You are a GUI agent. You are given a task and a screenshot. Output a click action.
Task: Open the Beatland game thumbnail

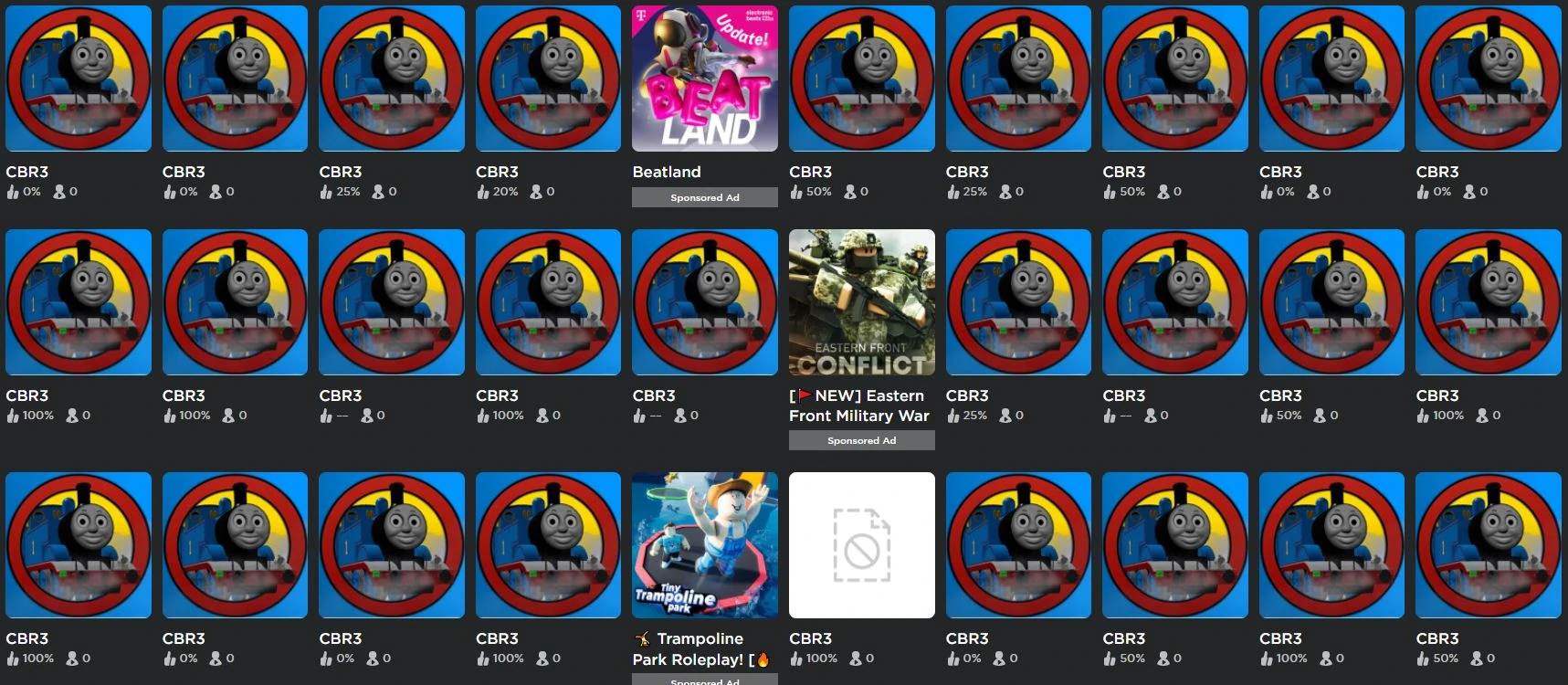pos(705,79)
